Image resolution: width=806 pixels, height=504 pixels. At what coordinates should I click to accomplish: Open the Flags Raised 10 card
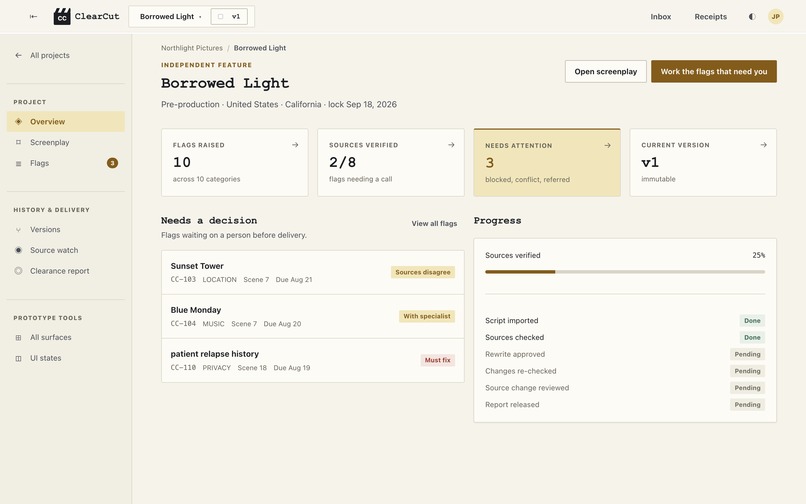click(235, 163)
